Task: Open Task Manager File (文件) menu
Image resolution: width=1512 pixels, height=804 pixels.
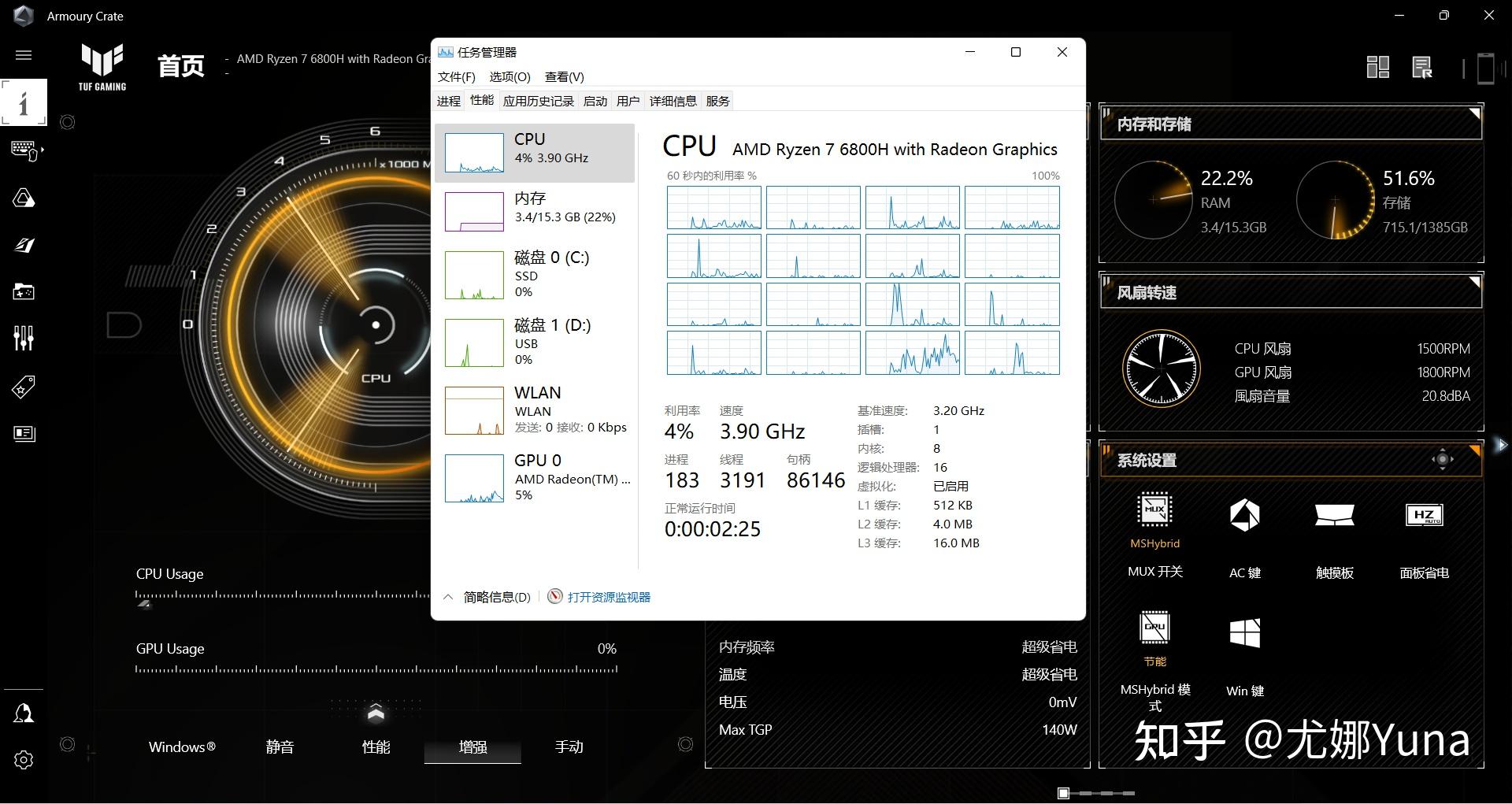Action: coord(456,76)
